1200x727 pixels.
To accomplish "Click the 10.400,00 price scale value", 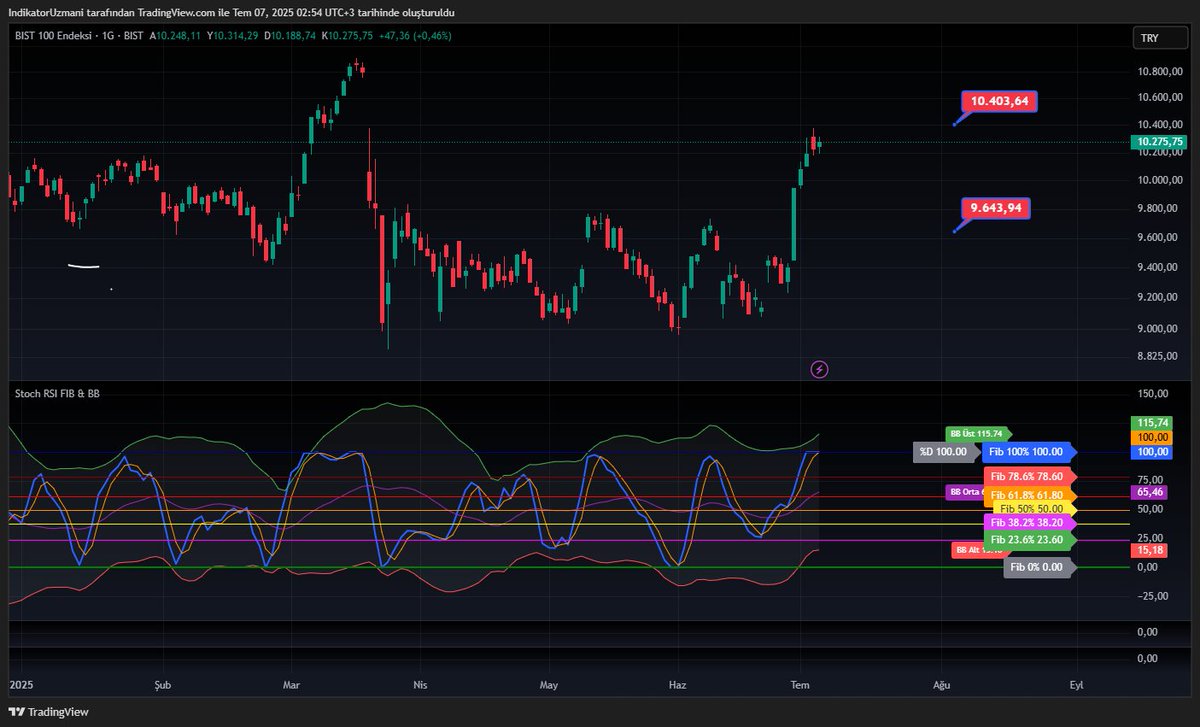I will 1163,125.
